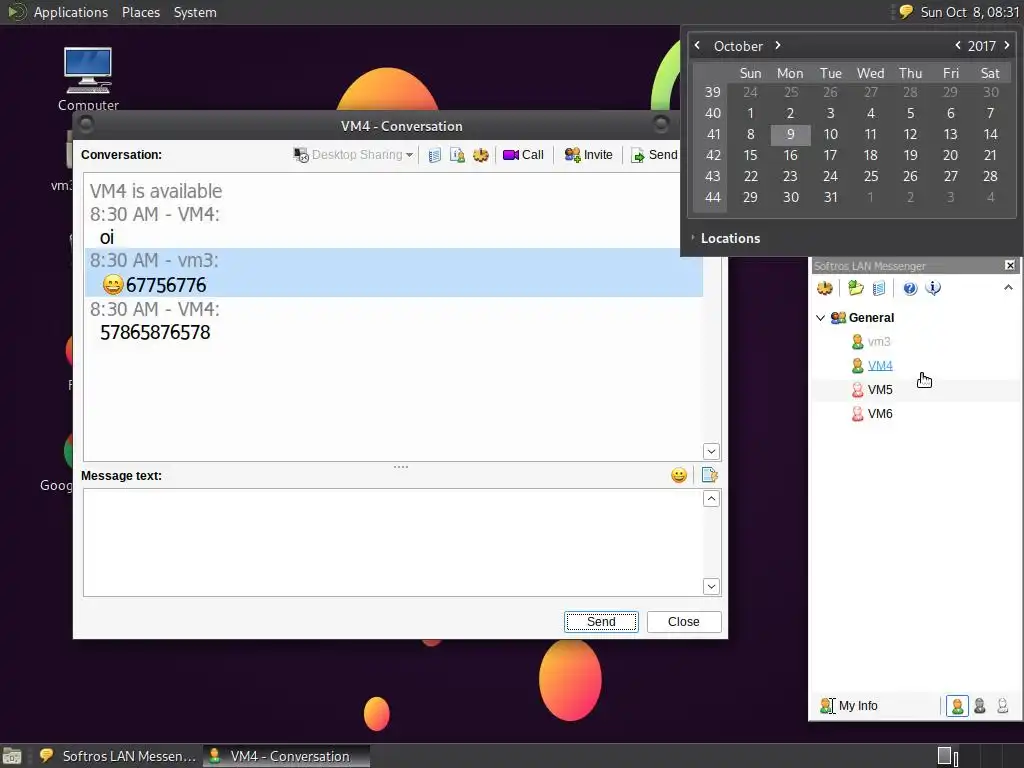Click Send file button in conversation toolbar
1024x768 pixels.
[654, 155]
